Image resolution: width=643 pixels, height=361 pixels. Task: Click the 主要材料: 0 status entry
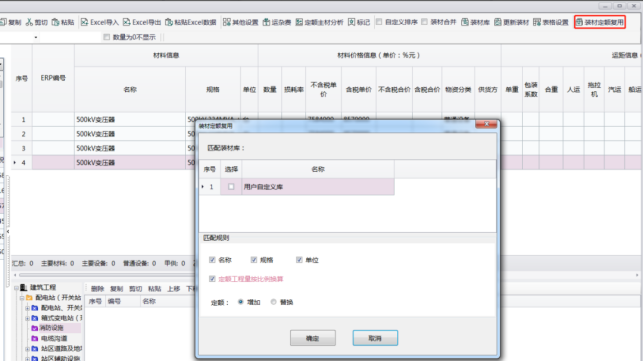pyautogui.click(x=57, y=263)
